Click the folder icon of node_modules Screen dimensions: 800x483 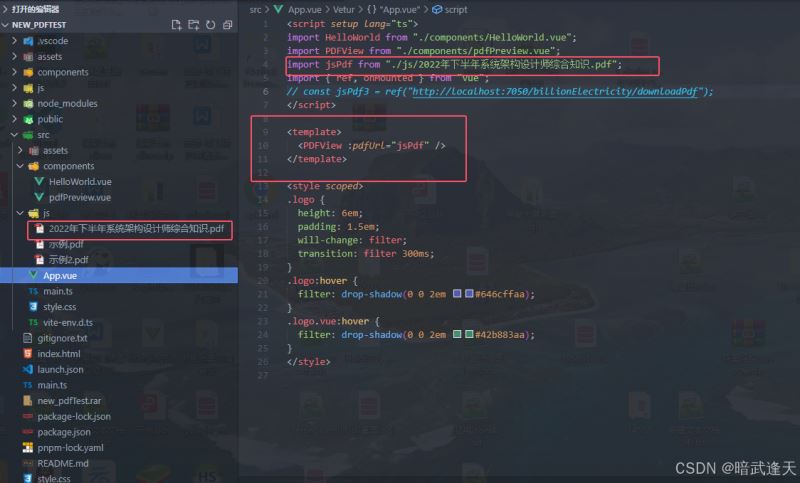pyautogui.click(x=29, y=104)
